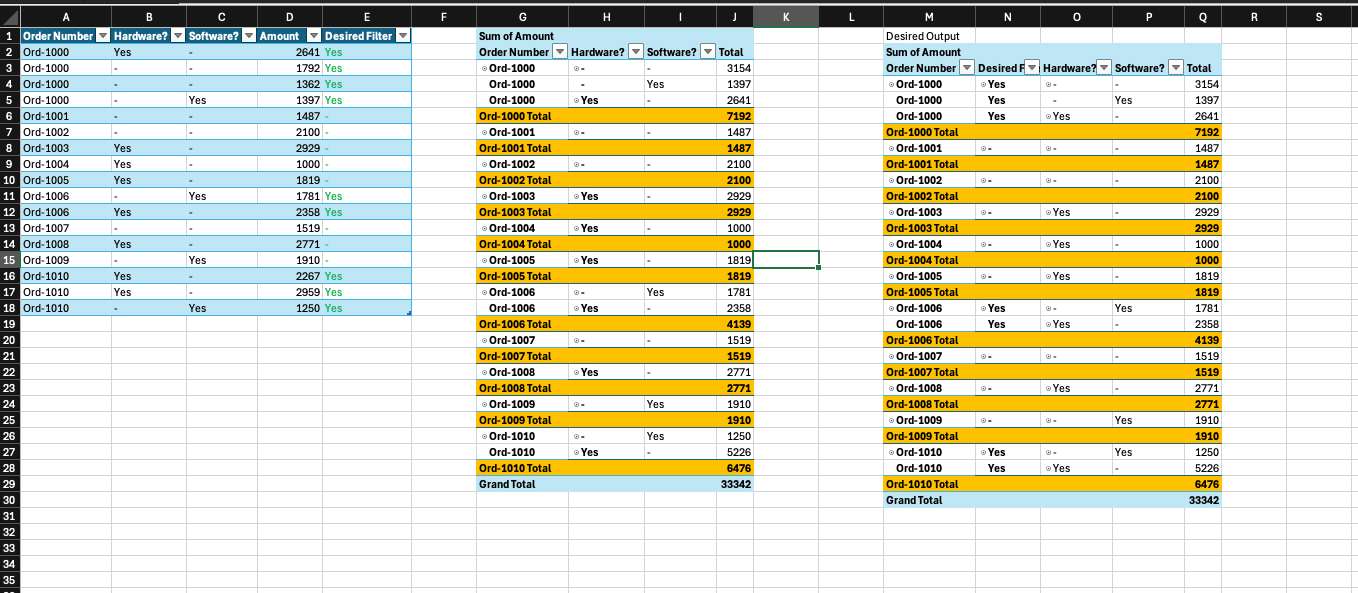1358x593 pixels.
Task: Click value 4139 in column J
Action: 739,324
